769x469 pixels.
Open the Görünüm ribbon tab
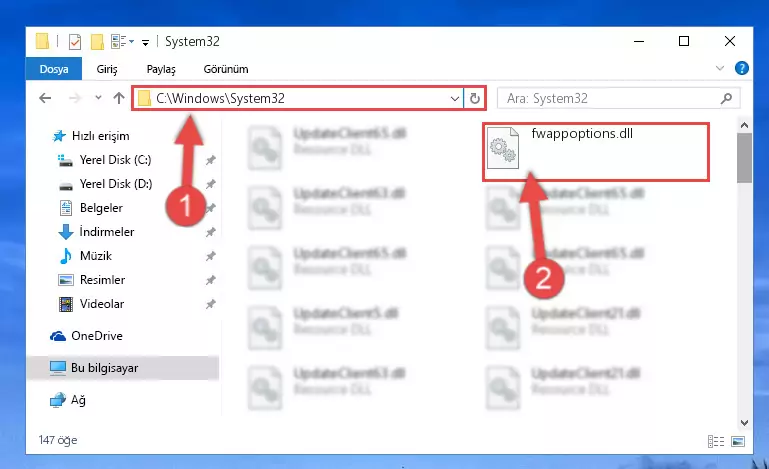226,69
